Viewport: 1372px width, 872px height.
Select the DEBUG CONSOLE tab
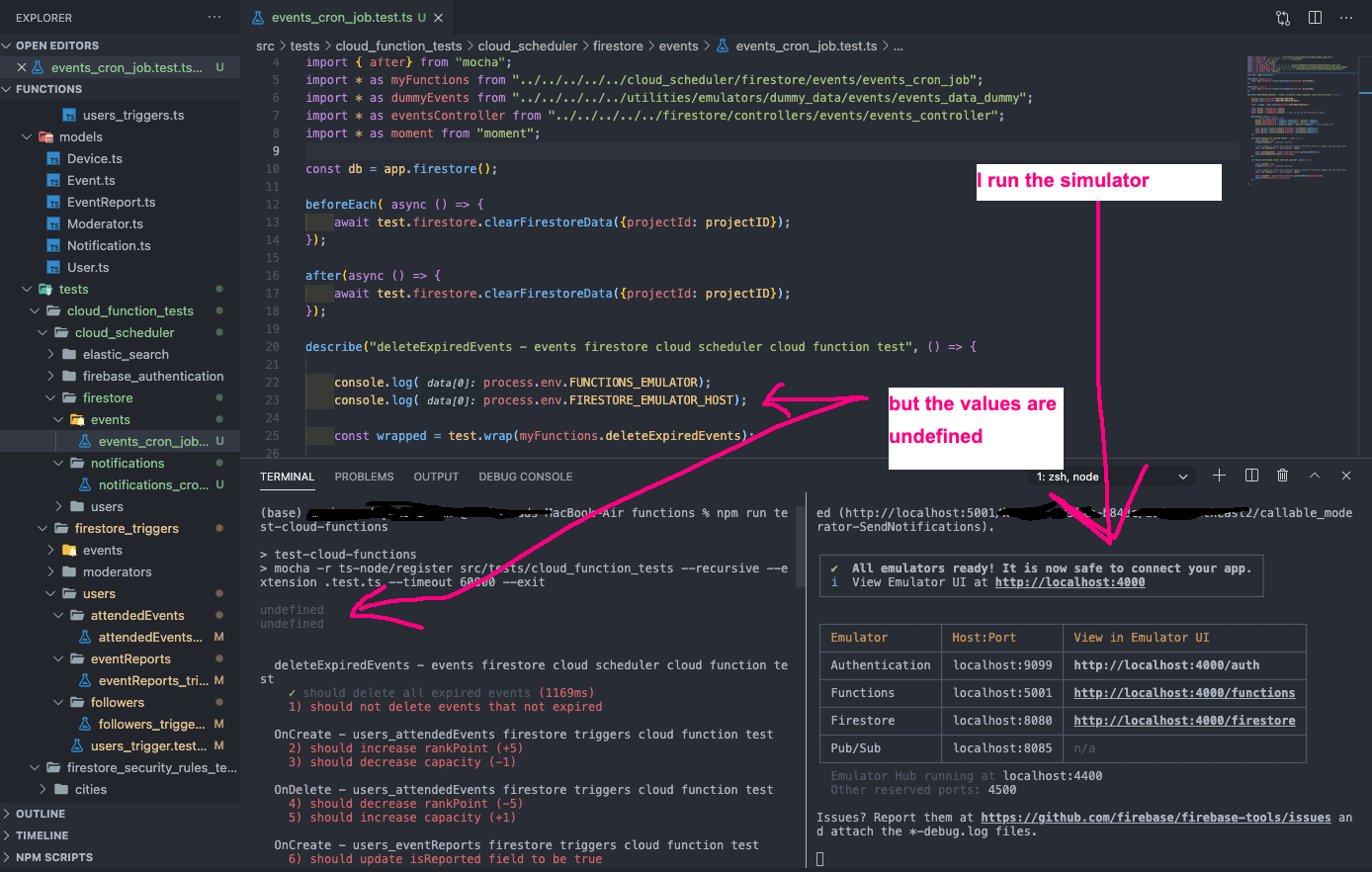tap(525, 477)
